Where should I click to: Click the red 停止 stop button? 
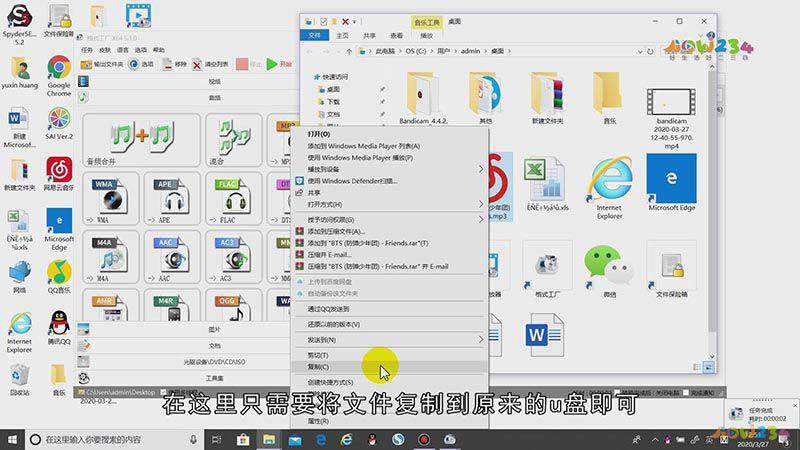click(x=249, y=64)
